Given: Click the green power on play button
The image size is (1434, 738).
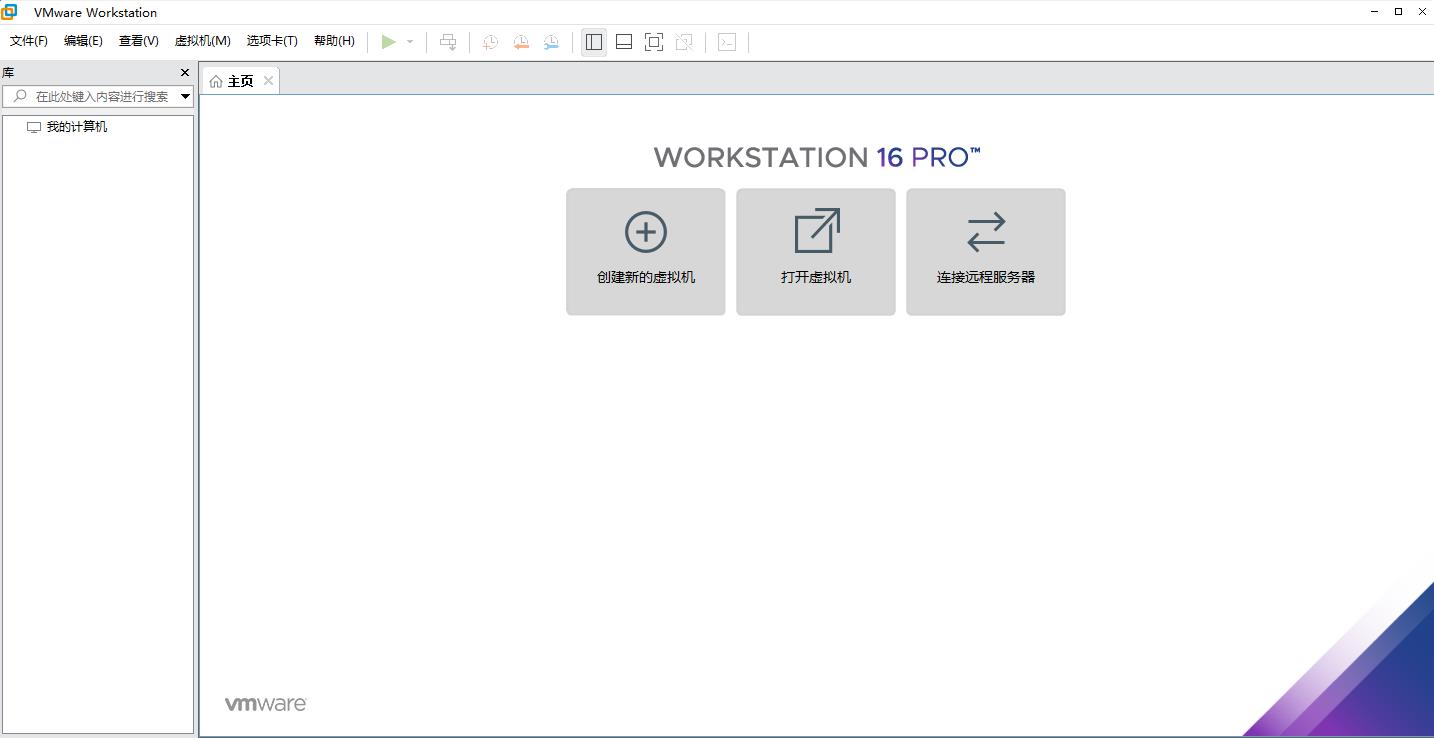Looking at the screenshot, I should (389, 41).
